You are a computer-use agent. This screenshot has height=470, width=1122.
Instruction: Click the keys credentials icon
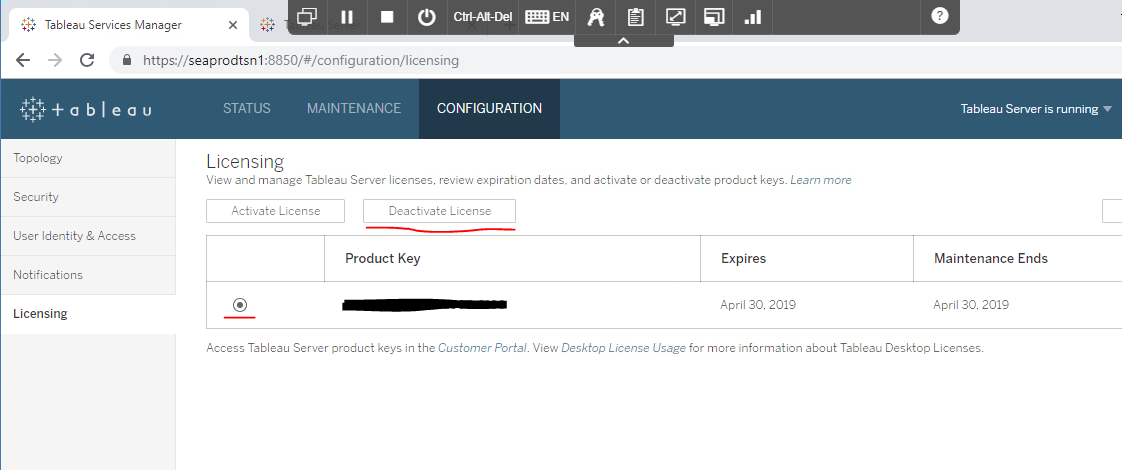[595, 16]
